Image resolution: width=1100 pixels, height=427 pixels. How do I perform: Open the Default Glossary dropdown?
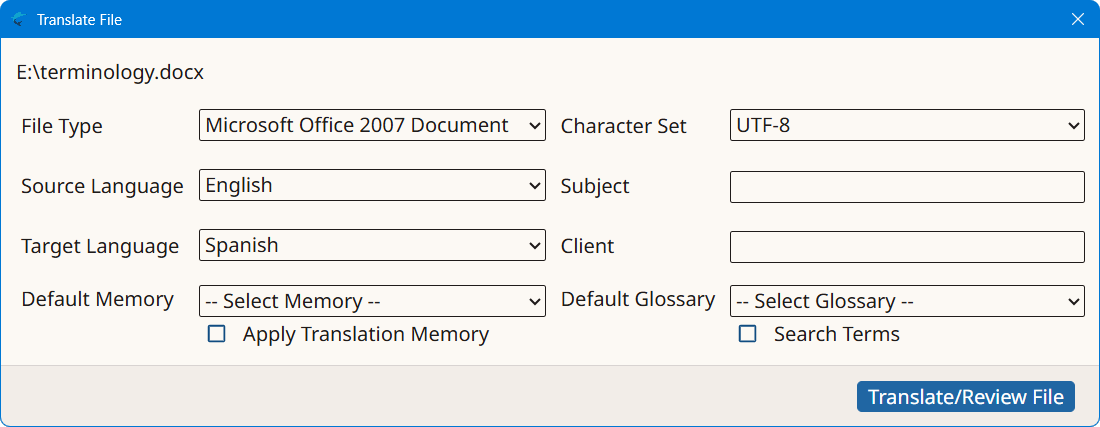907,301
